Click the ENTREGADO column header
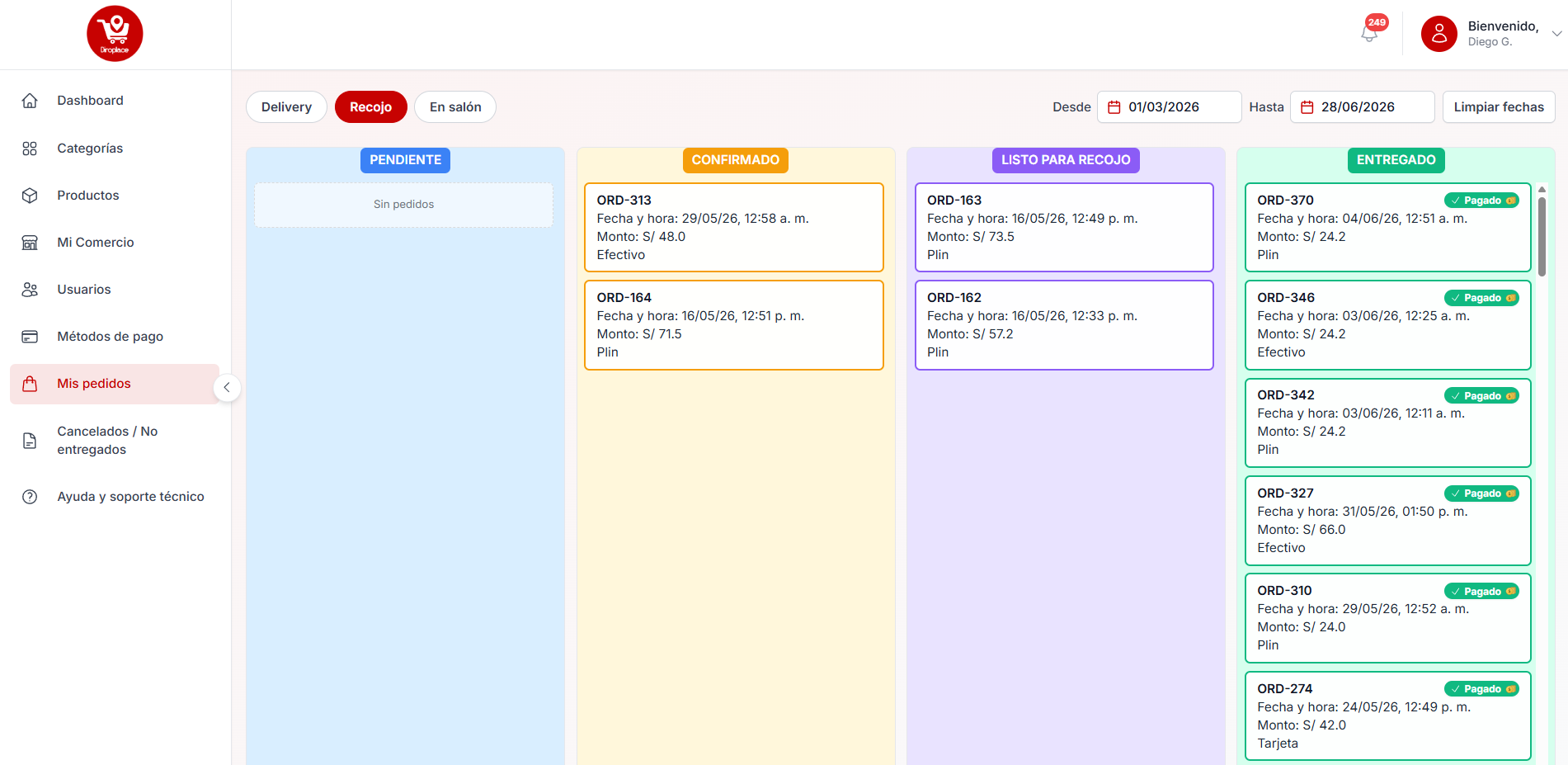1568x765 pixels. pos(1396,160)
